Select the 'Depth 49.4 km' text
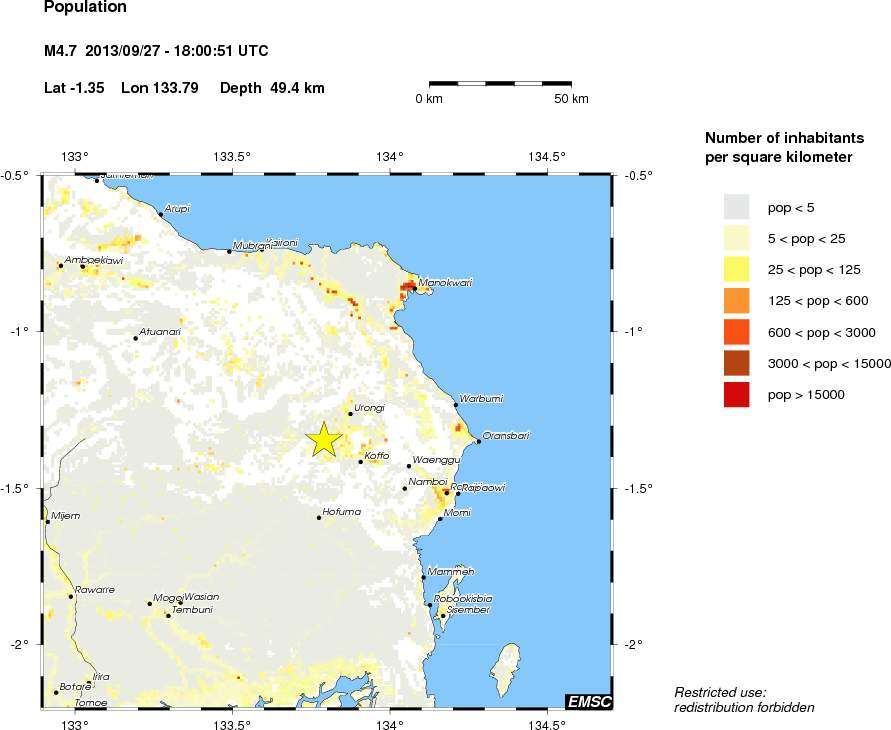Screen dimensions: 891x730 tap(272, 88)
